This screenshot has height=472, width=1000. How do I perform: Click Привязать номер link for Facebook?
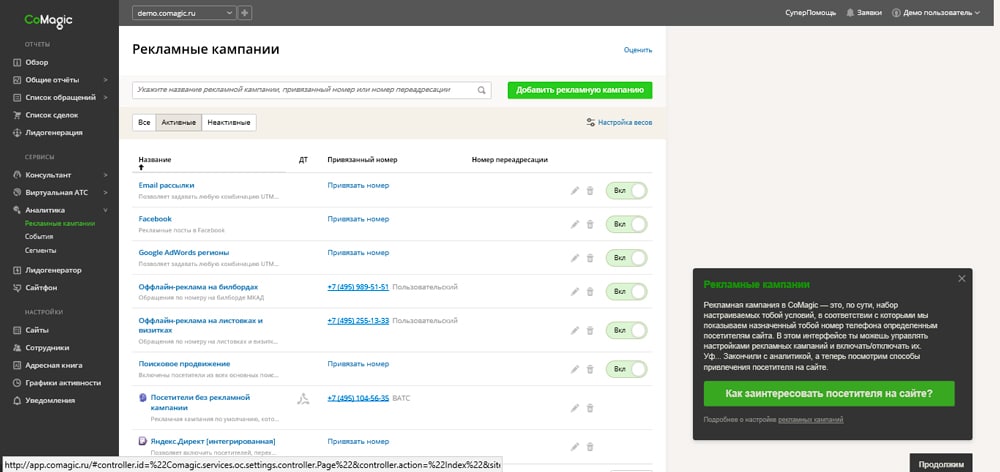tap(358, 219)
